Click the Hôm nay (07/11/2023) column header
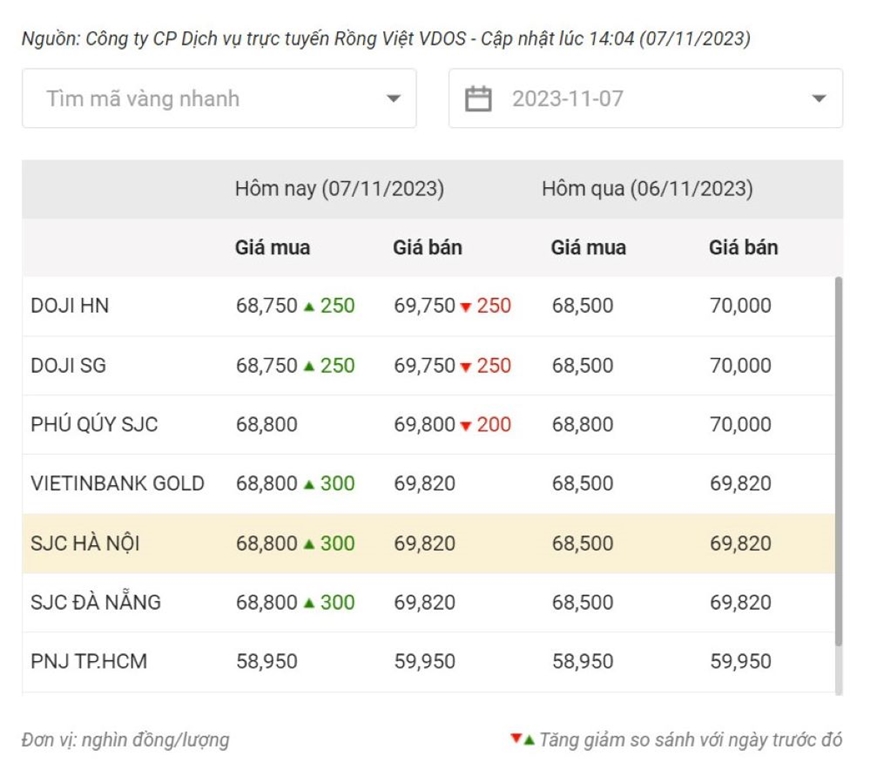Screen dimensions: 870x776 (x=340, y=189)
